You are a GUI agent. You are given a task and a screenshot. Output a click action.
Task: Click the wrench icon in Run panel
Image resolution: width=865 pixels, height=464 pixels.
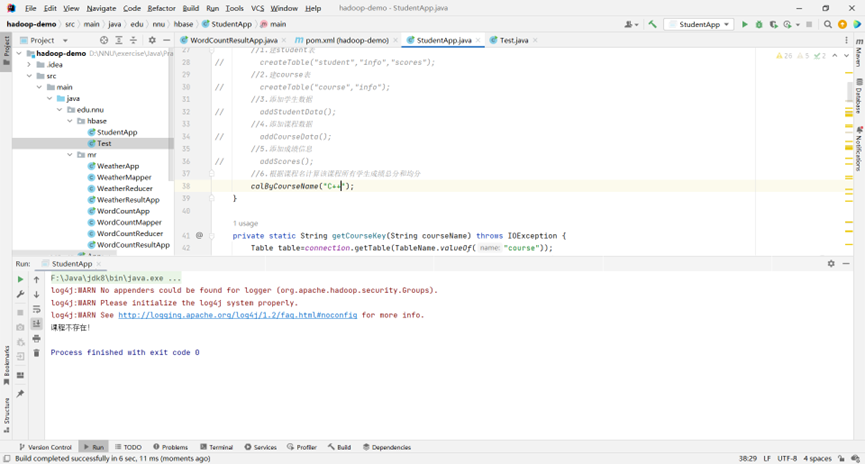(x=20, y=294)
